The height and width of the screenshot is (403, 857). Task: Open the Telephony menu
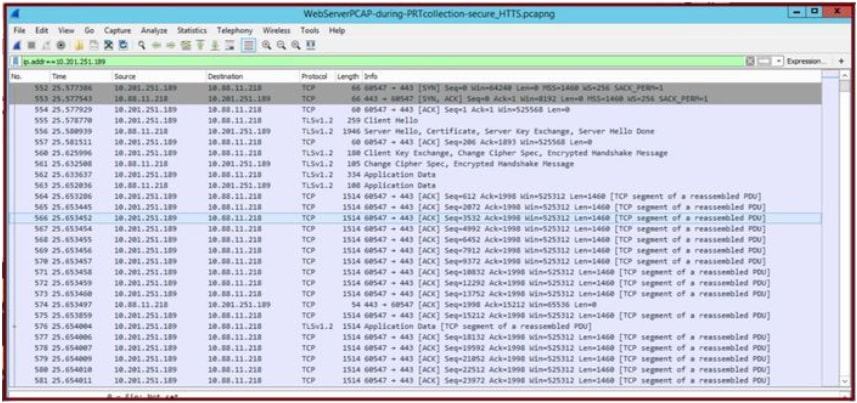tap(234, 31)
